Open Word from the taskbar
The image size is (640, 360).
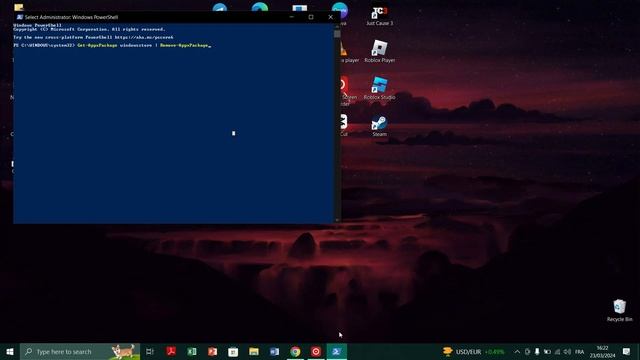274,351
